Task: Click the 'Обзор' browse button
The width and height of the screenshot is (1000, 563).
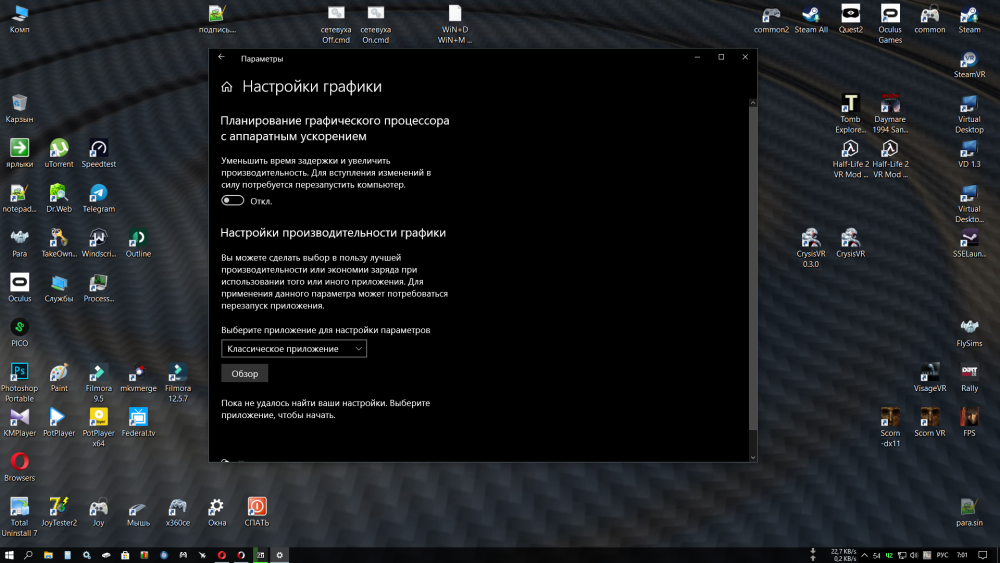Action: [x=245, y=374]
